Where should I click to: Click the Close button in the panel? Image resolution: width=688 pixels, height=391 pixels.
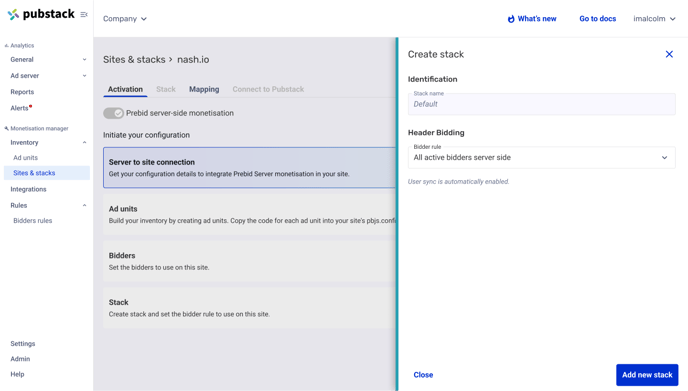423,375
